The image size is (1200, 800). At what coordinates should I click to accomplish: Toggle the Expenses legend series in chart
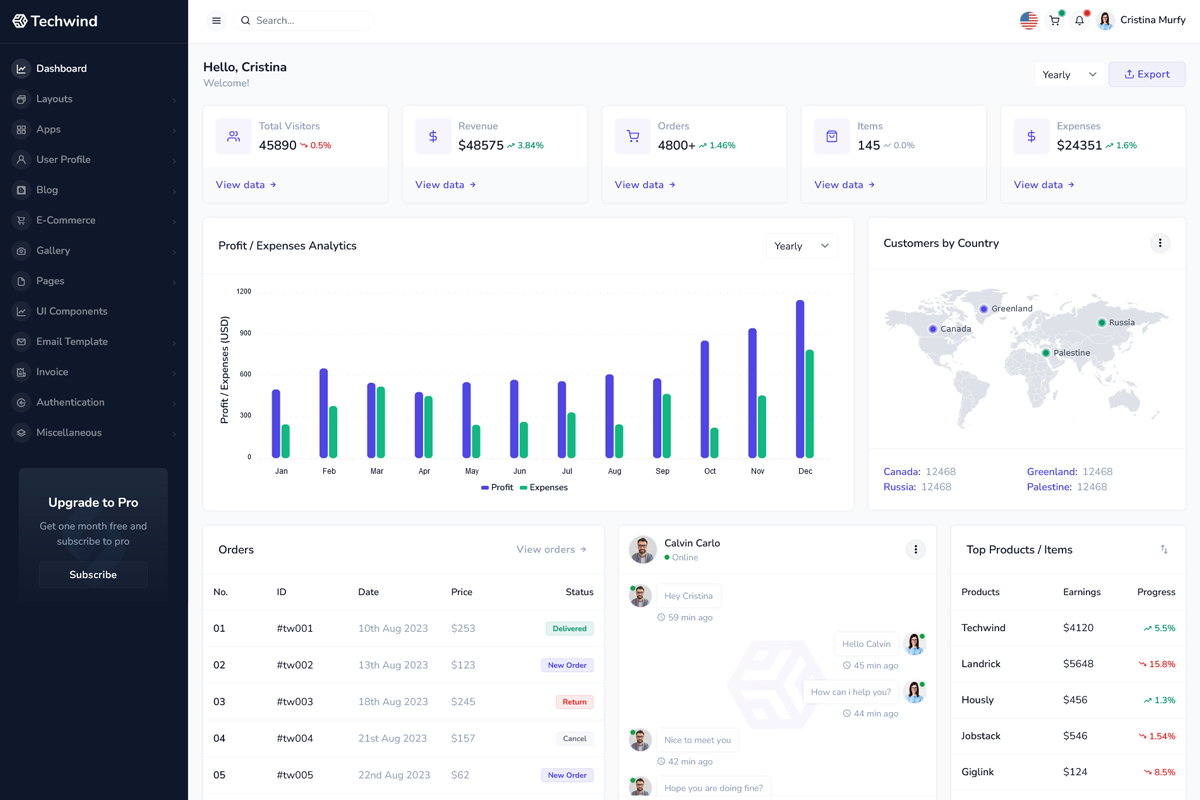tap(543, 487)
